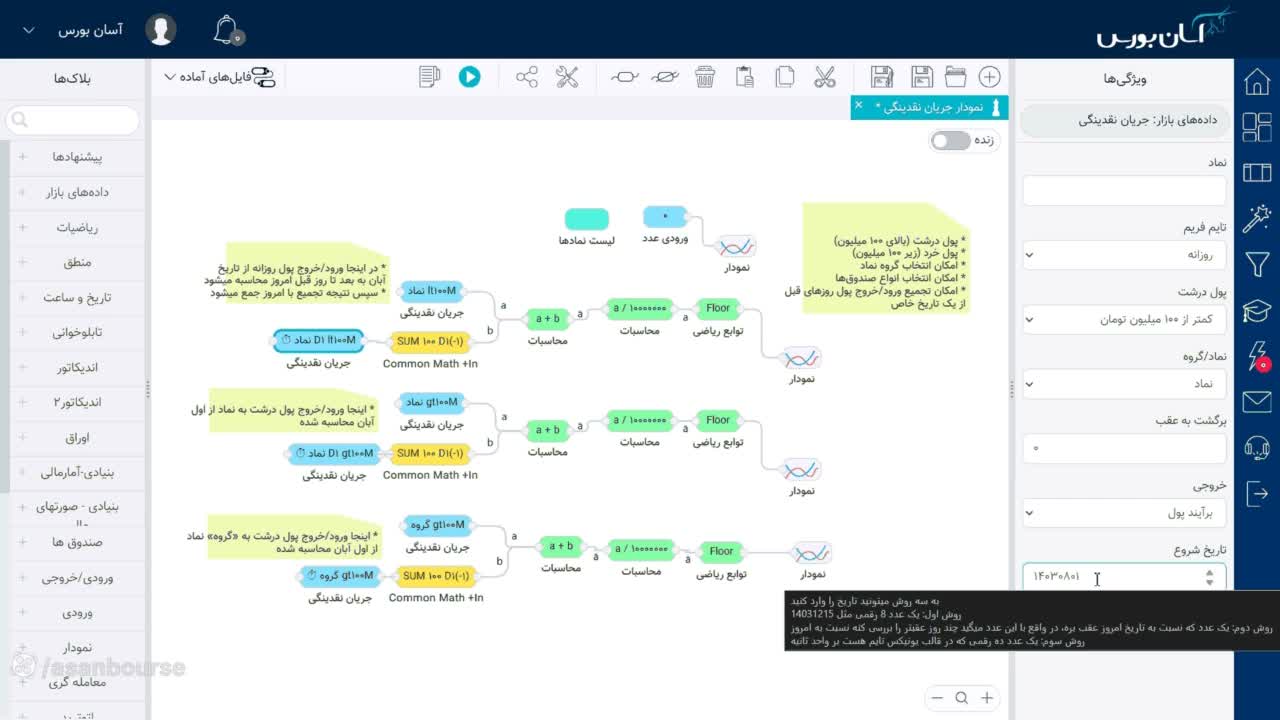Screen dimensions: 1280x720
Task: Toggle the زنده live switch
Action: (x=950, y=141)
